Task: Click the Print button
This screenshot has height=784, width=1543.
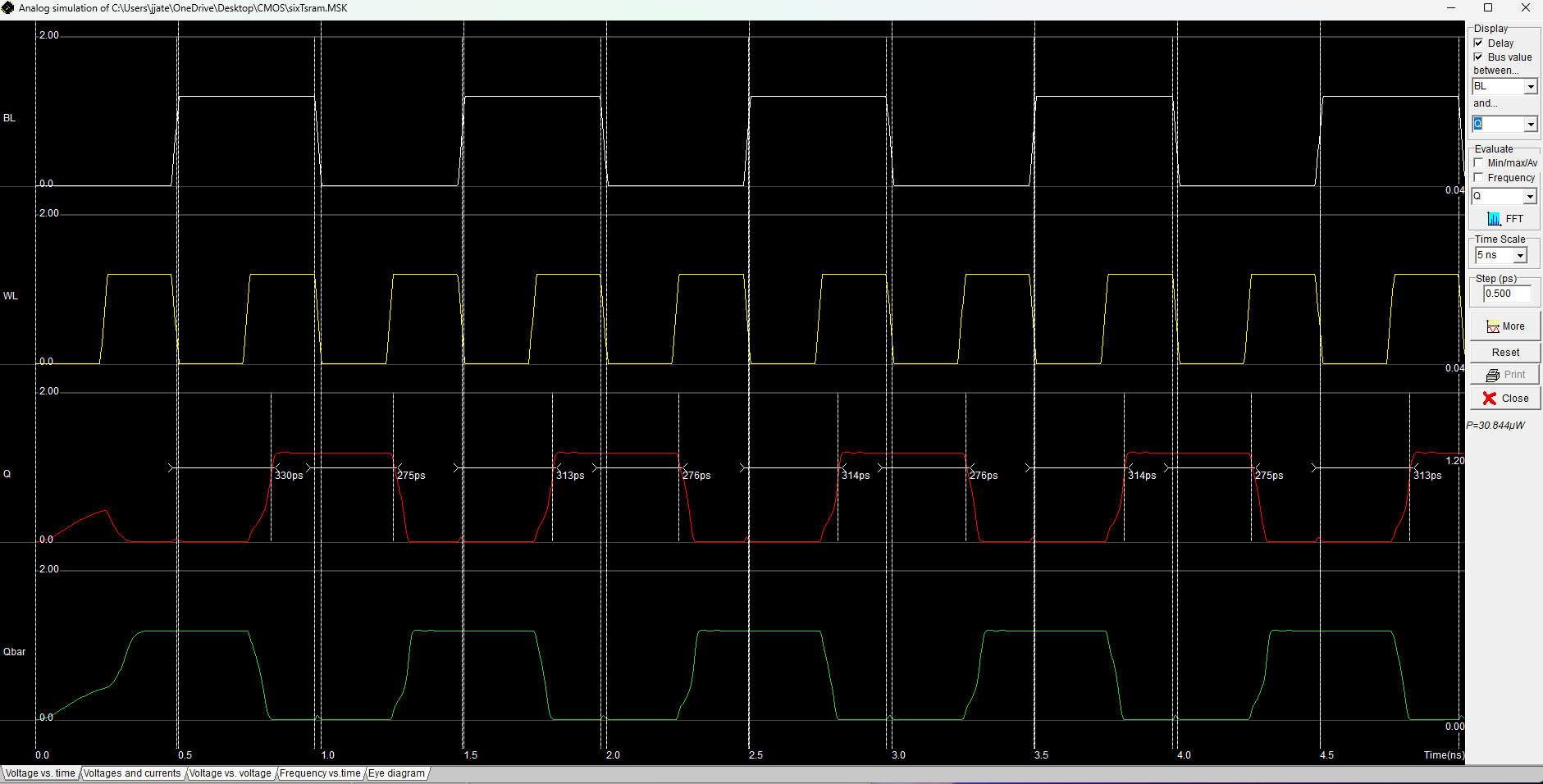Action: click(x=1504, y=375)
